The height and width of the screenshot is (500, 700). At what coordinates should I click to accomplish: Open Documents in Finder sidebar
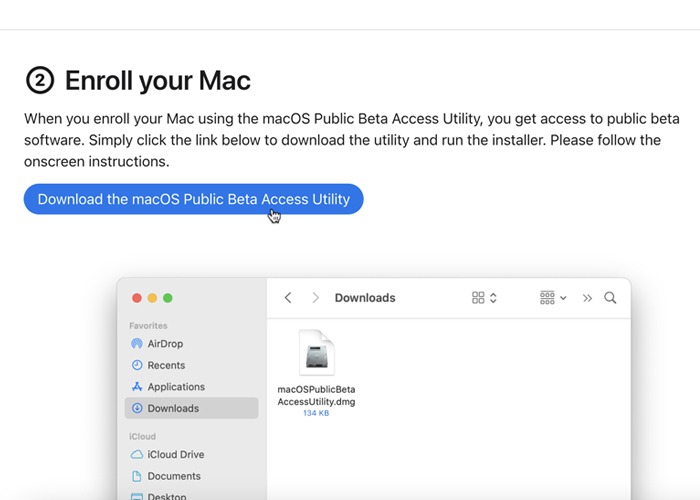click(x=191, y=476)
